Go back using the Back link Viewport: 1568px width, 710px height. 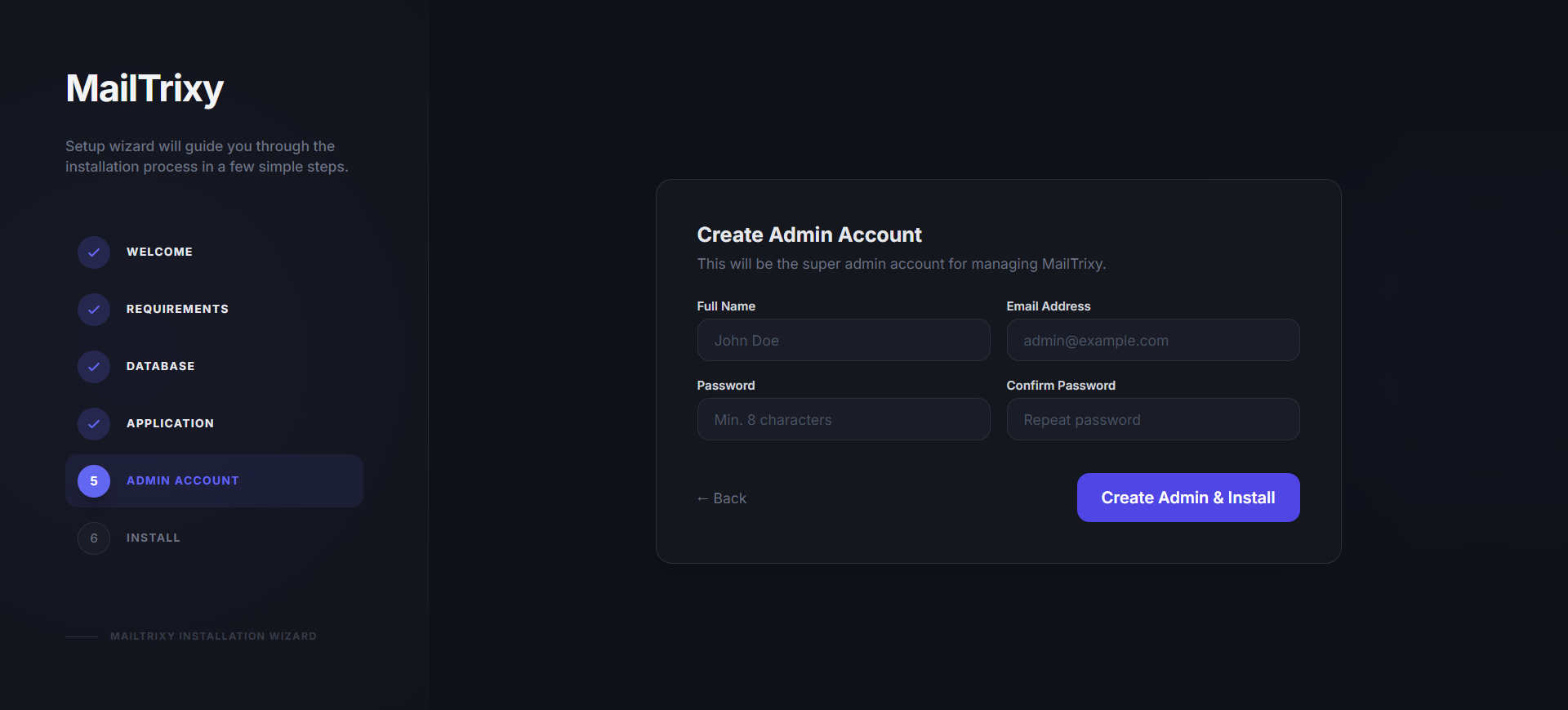coord(722,498)
